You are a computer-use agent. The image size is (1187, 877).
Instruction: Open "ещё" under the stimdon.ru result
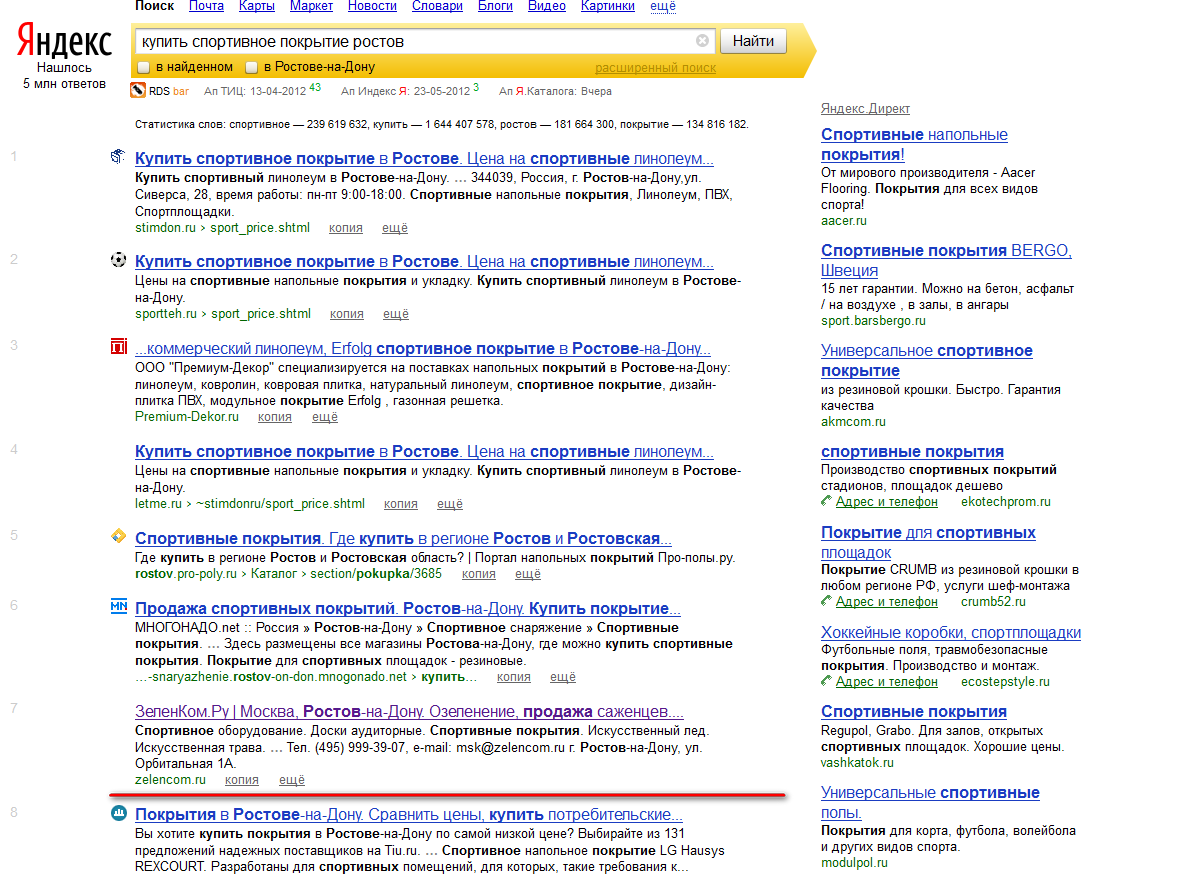[x=395, y=228]
